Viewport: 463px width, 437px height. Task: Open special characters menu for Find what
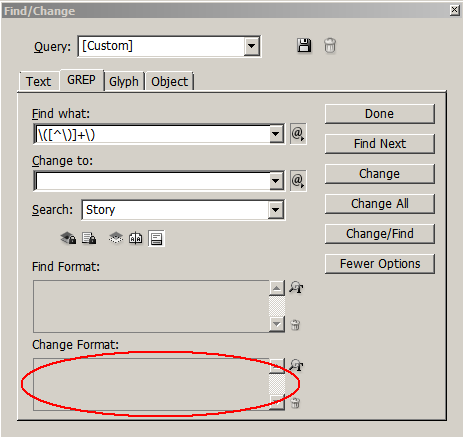(x=298, y=134)
